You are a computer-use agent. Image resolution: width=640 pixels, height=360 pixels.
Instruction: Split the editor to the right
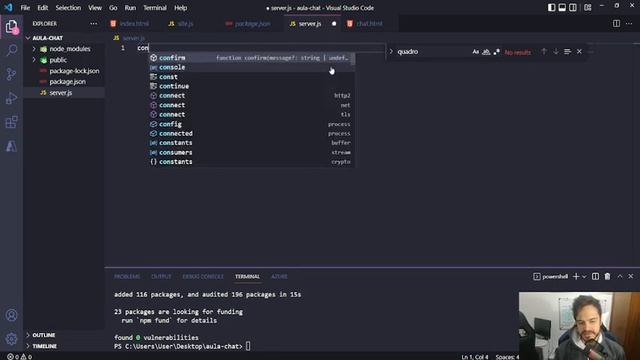616,24
